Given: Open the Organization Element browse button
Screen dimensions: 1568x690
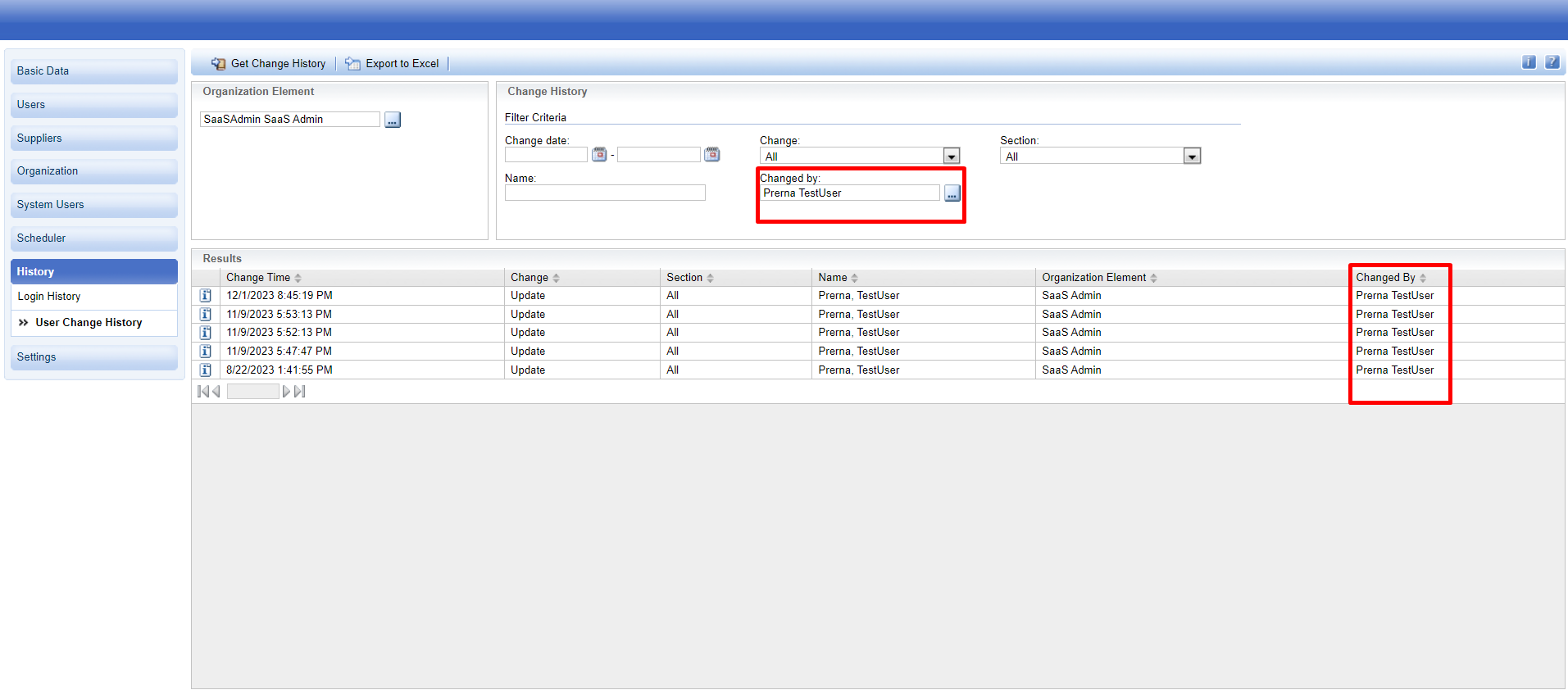Looking at the screenshot, I should click(393, 120).
